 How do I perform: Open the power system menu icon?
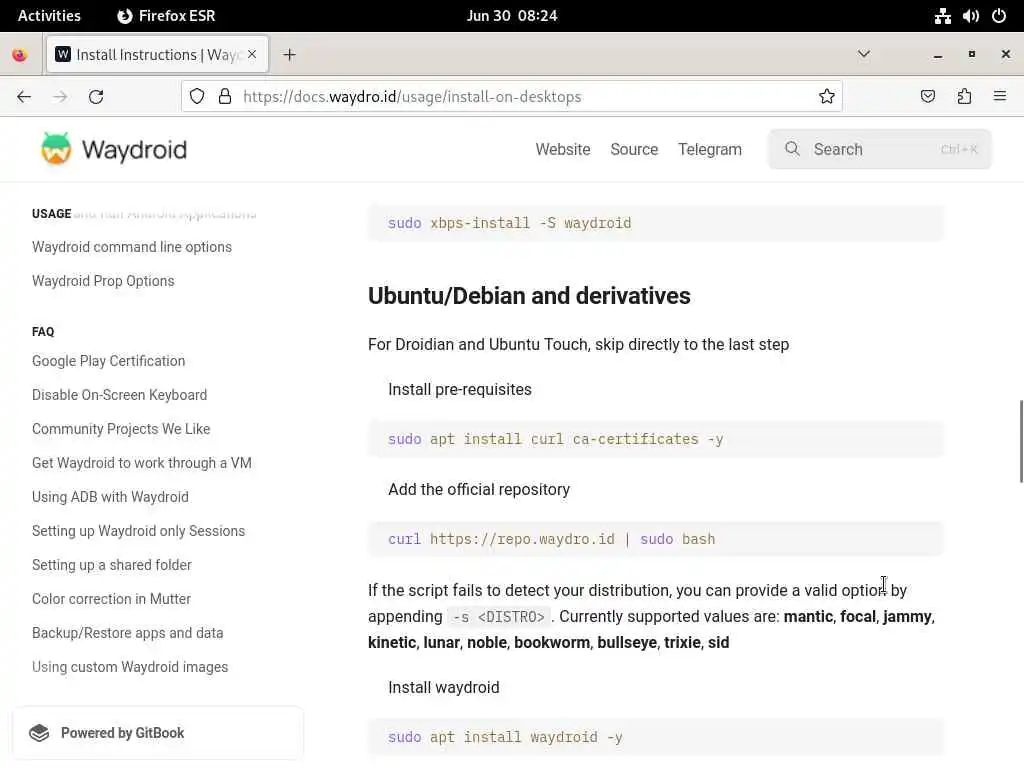point(999,16)
